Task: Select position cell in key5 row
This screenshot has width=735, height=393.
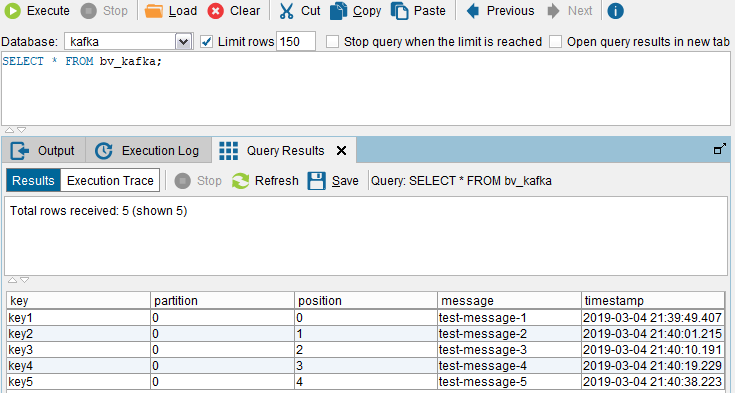Action: click(366, 382)
